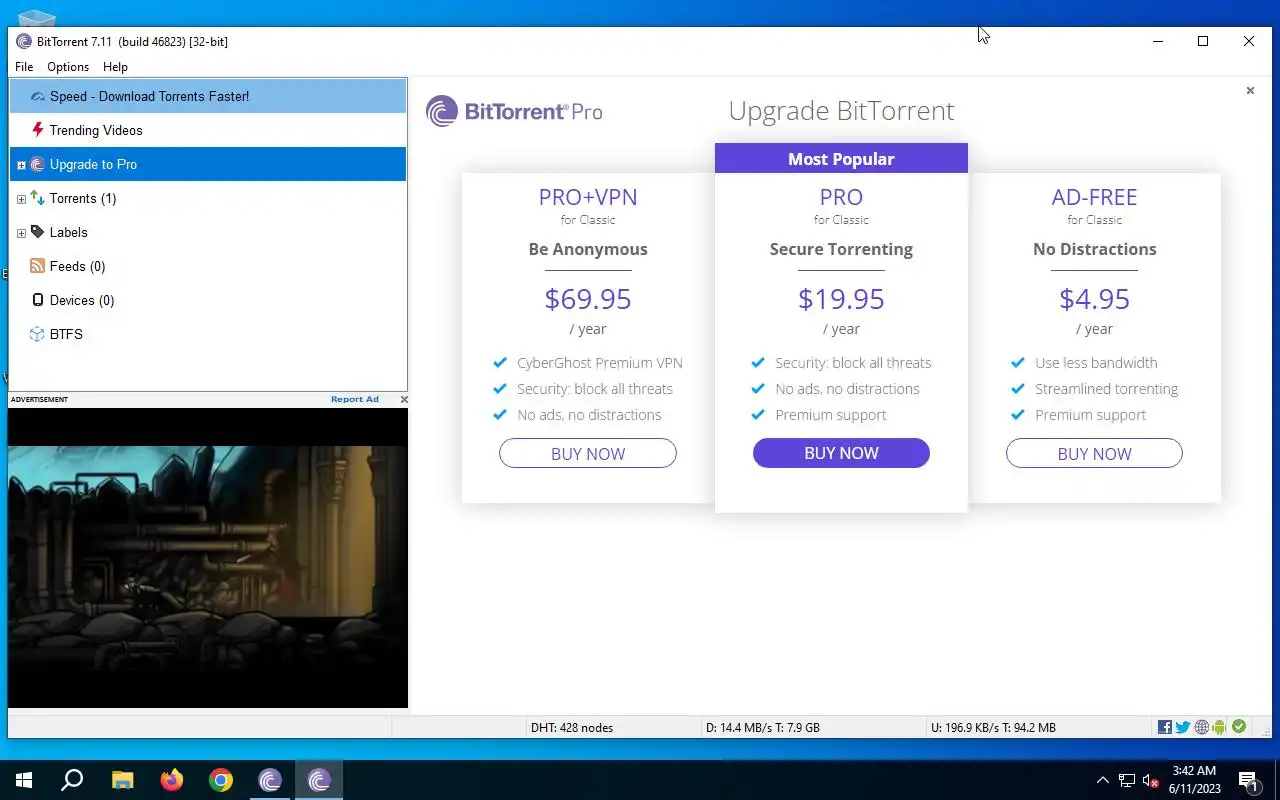Click the Upgrade to Pro swirl icon
The image size is (1280, 800).
click(38, 164)
